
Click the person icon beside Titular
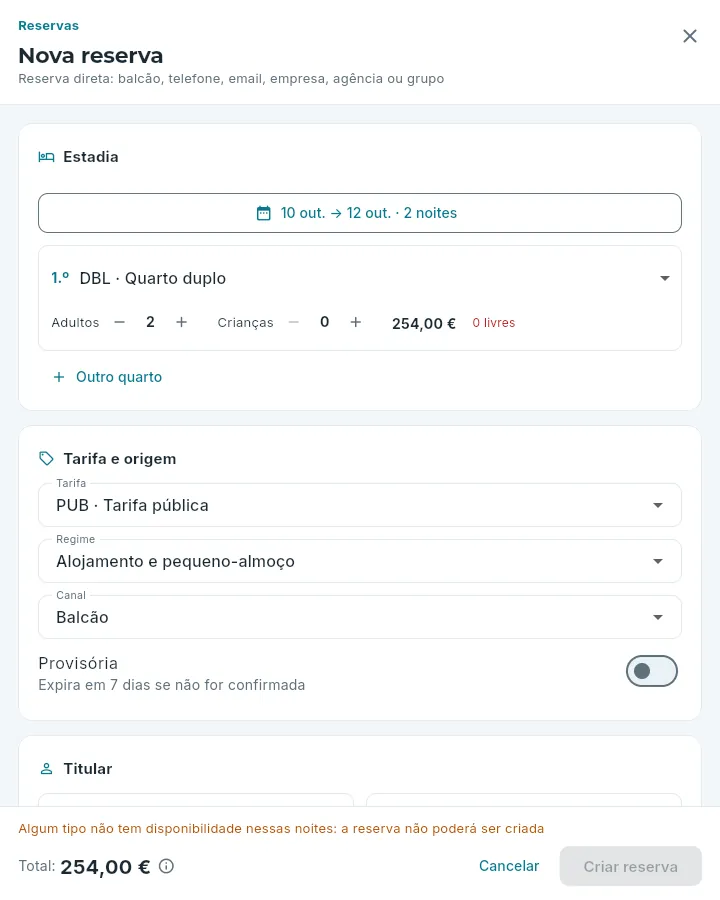(x=47, y=769)
